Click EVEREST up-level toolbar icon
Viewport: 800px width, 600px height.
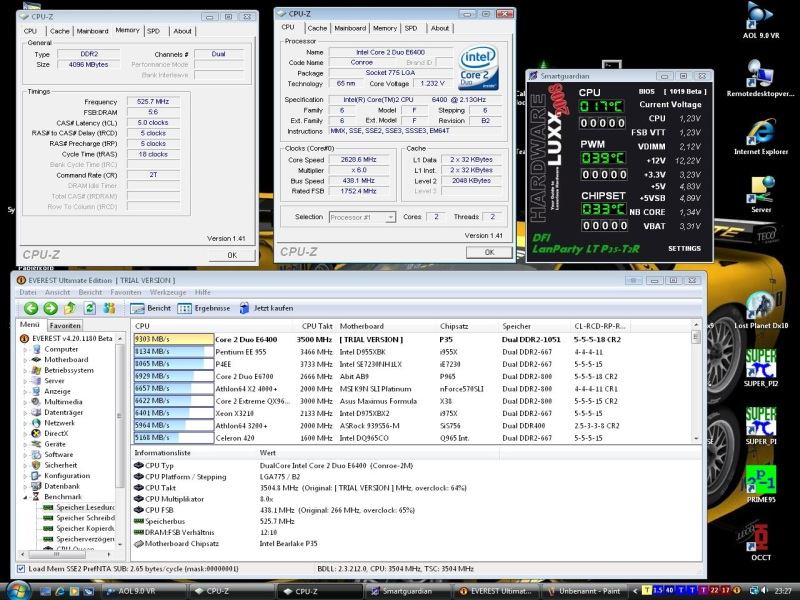[x=70, y=308]
